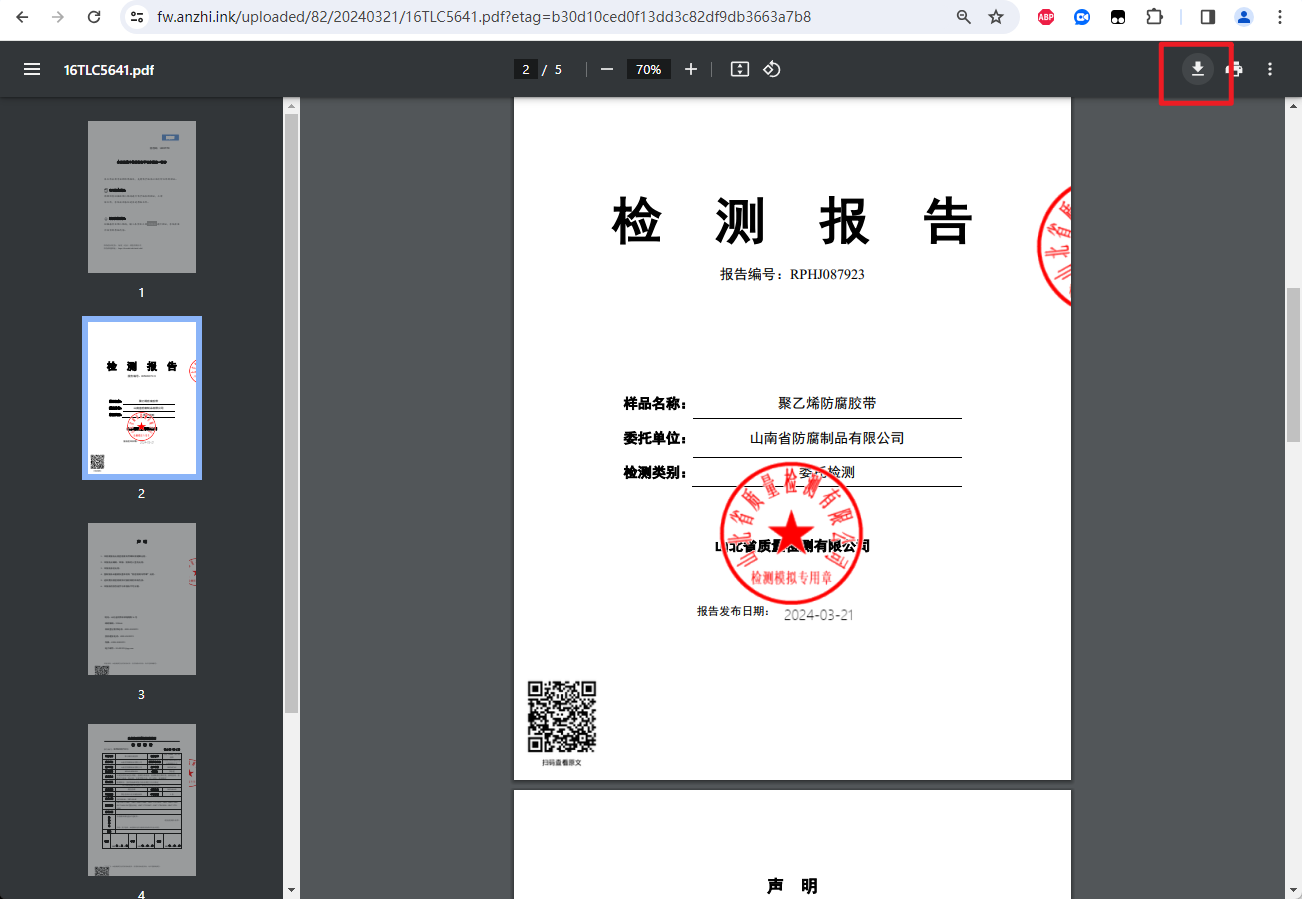This screenshot has height=899, width=1302.
Task: Zoom out on the PDF
Action: [x=606, y=69]
